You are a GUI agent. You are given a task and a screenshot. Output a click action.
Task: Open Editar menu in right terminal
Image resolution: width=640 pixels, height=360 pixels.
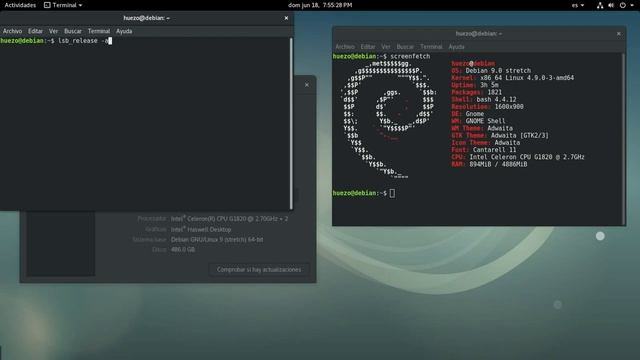click(x=368, y=47)
